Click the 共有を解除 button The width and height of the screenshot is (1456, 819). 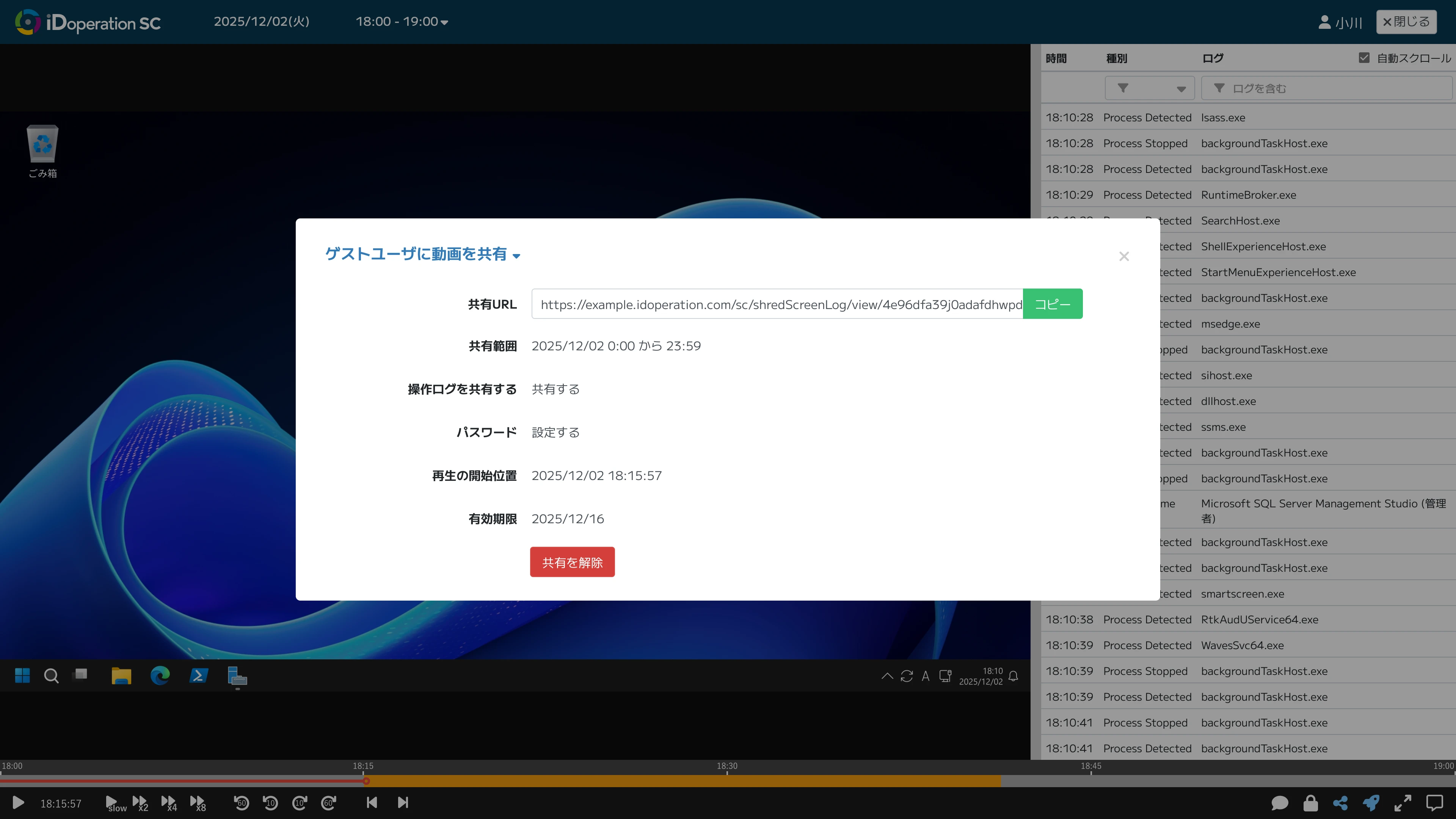click(x=572, y=562)
